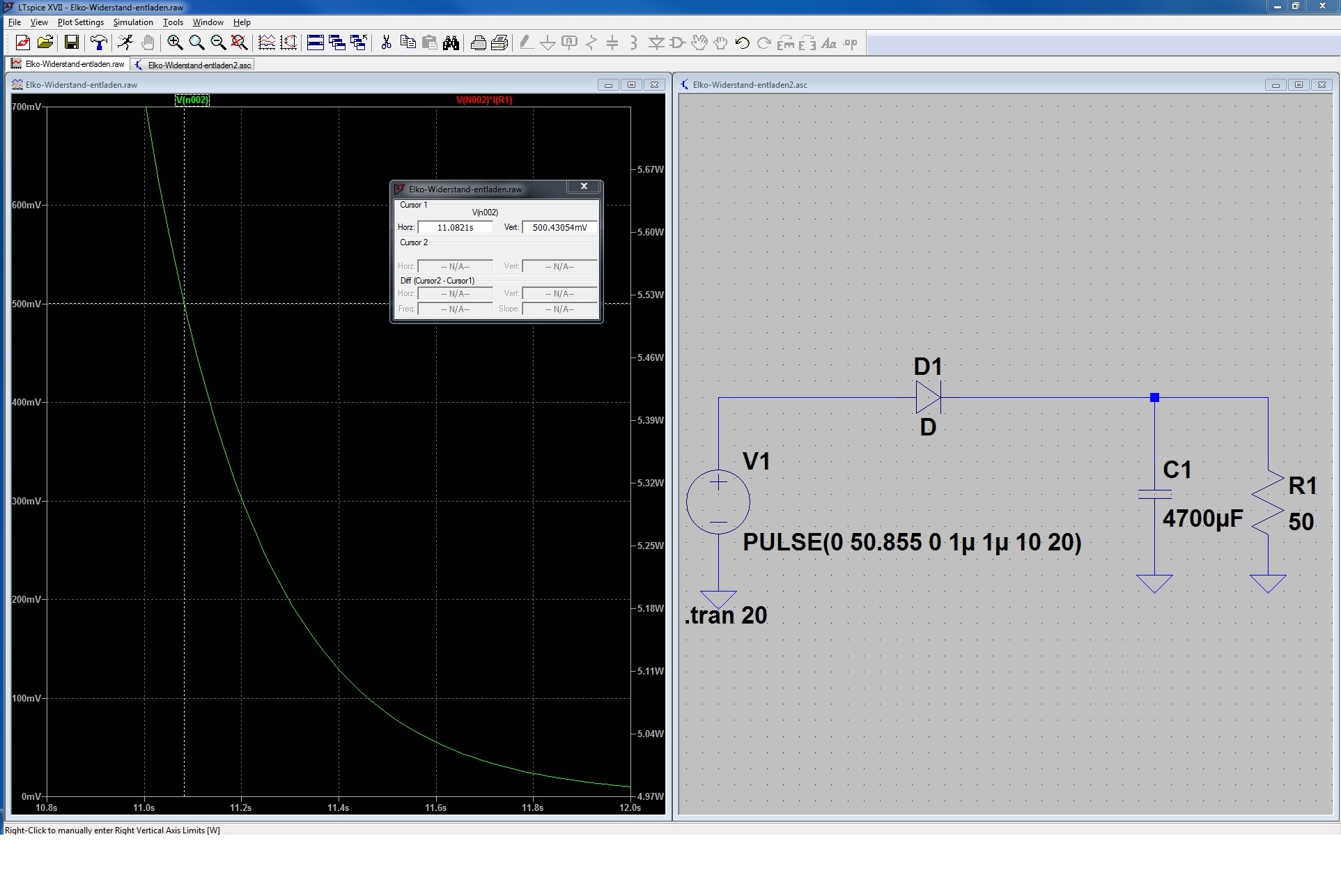Open the Simulation menu
Image resolution: width=1341 pixels, height=896 pixels.
(133, 22)
